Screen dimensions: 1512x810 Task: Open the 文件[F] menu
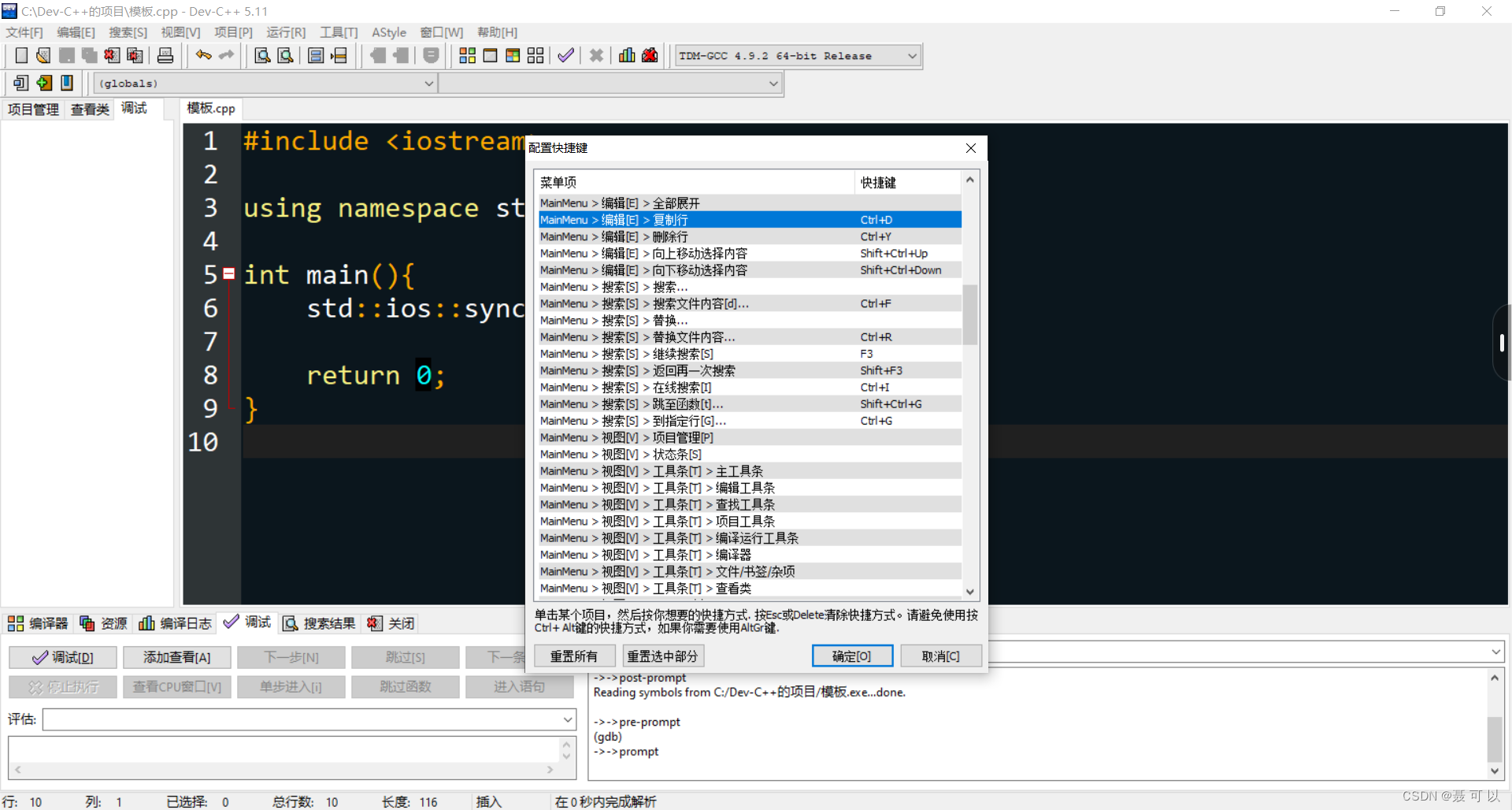[x=24, y=32]
